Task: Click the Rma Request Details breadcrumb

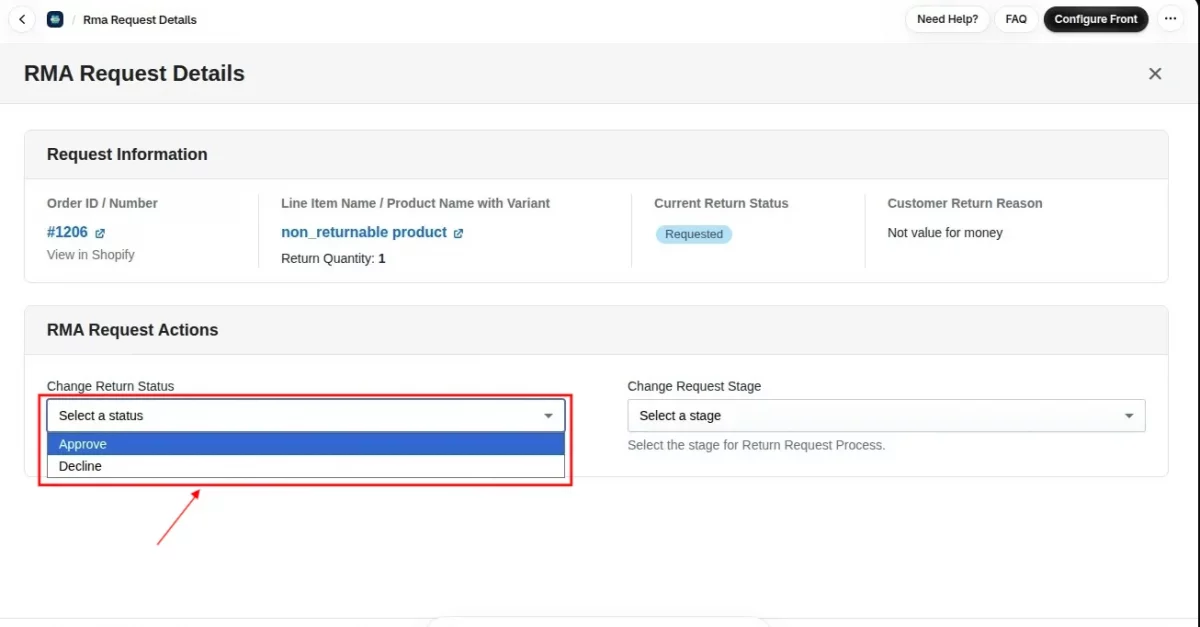Action: (x=140, y=20)
